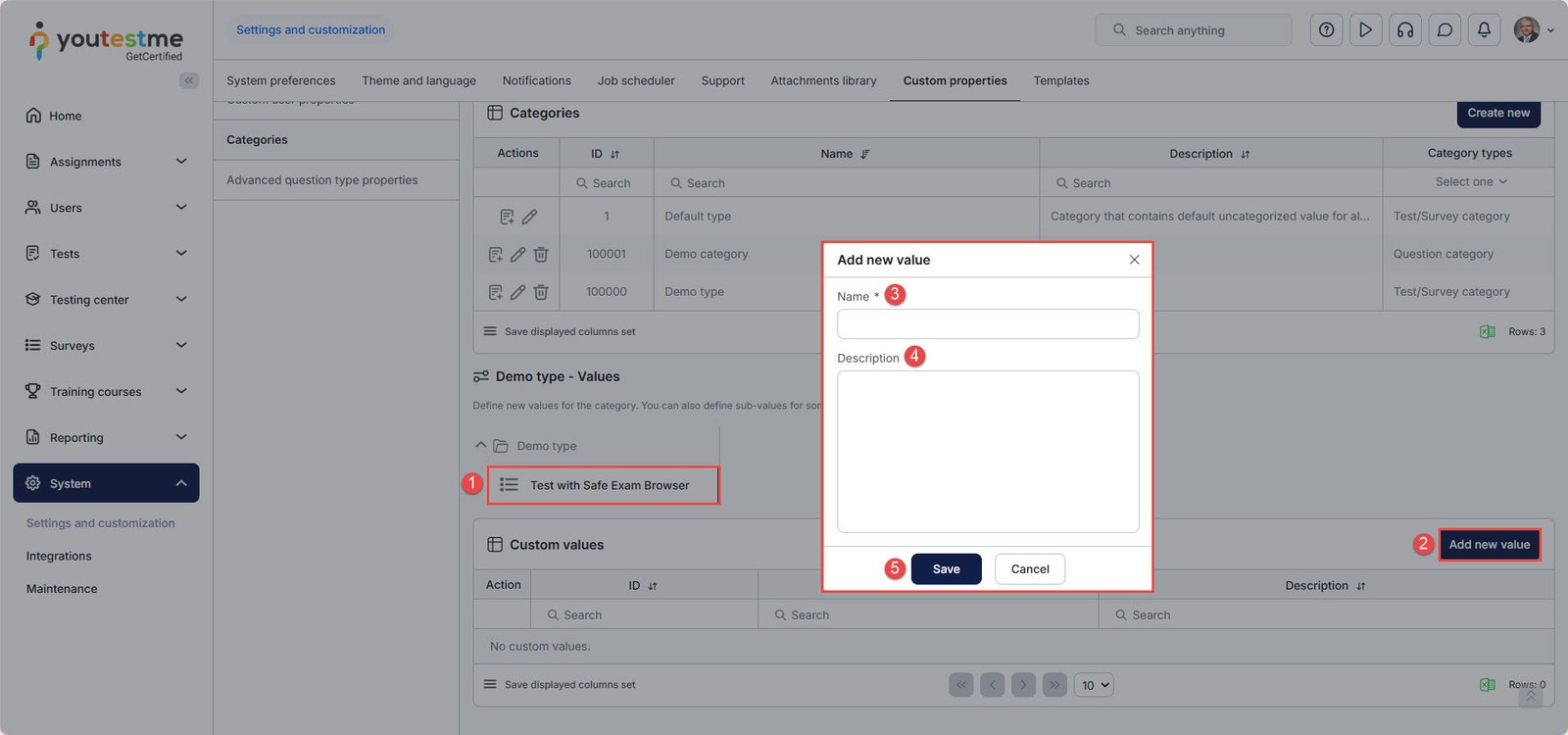This screenshot has width=1568, height=735.
Task: Collapse the sidebar with double-arrow icon
Action: pos(188,80)
